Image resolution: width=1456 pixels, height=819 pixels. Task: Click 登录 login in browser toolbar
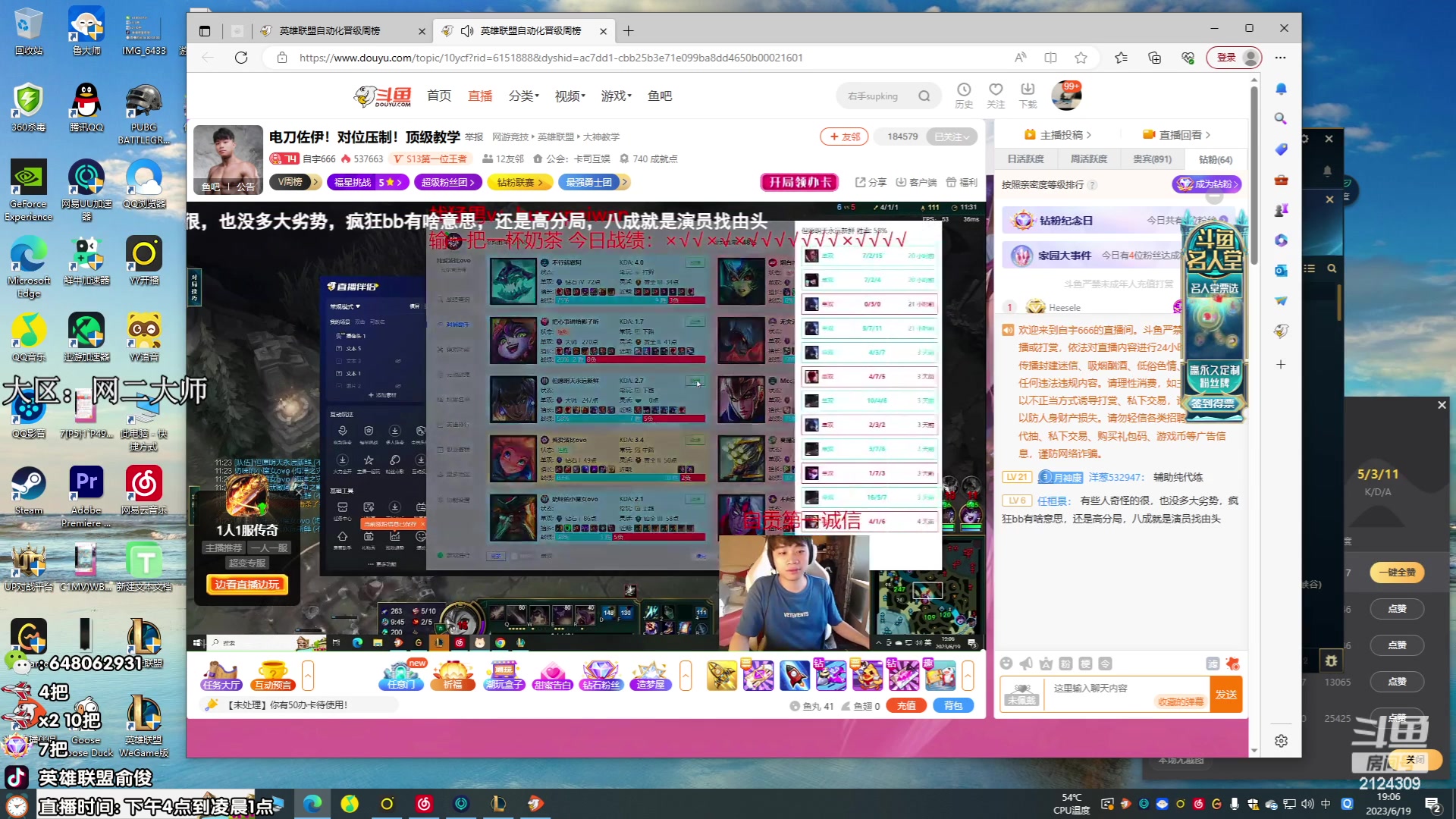1235,58
